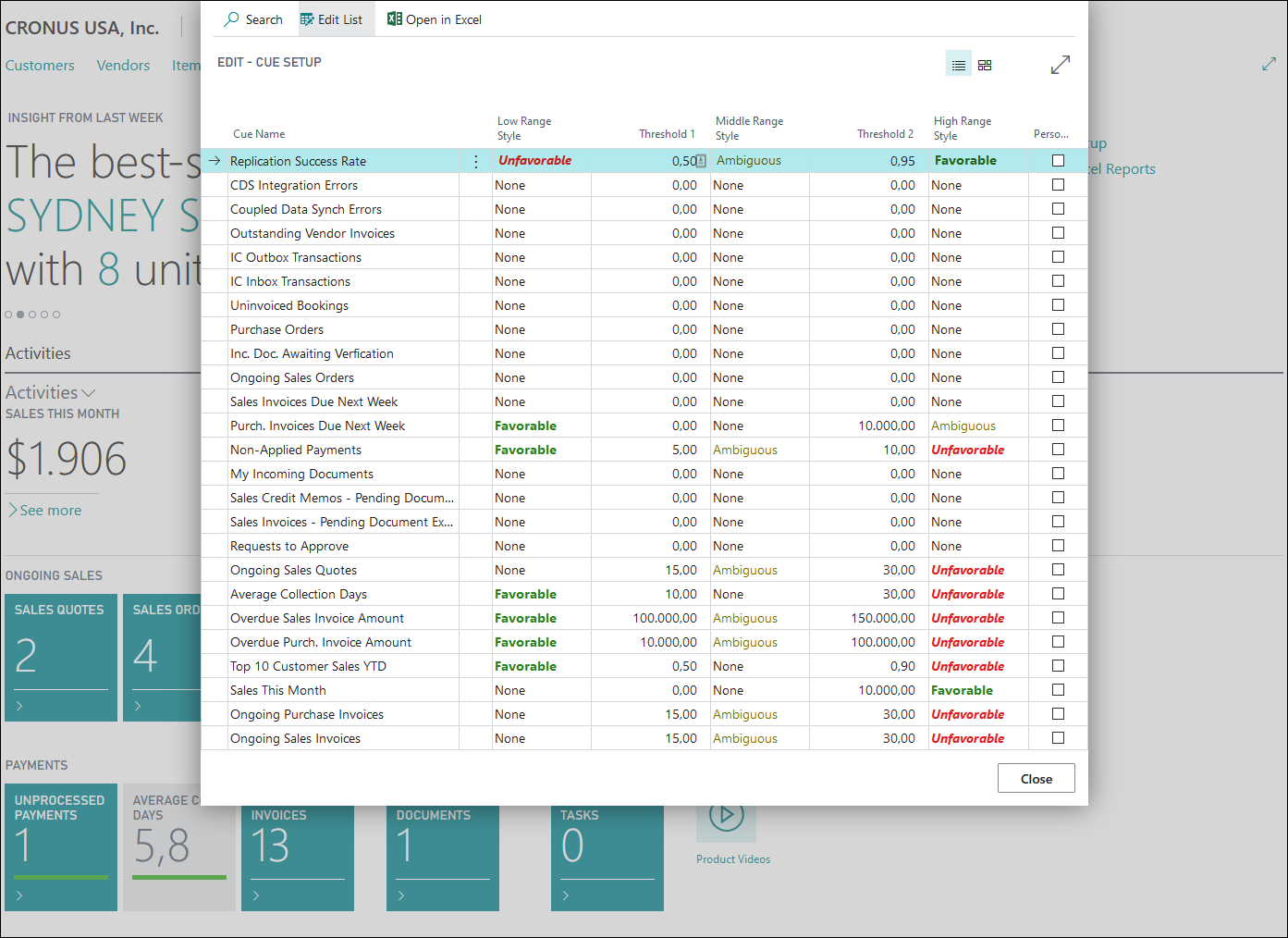Click Search action in dialog toolbar

[x=253, y=19]
